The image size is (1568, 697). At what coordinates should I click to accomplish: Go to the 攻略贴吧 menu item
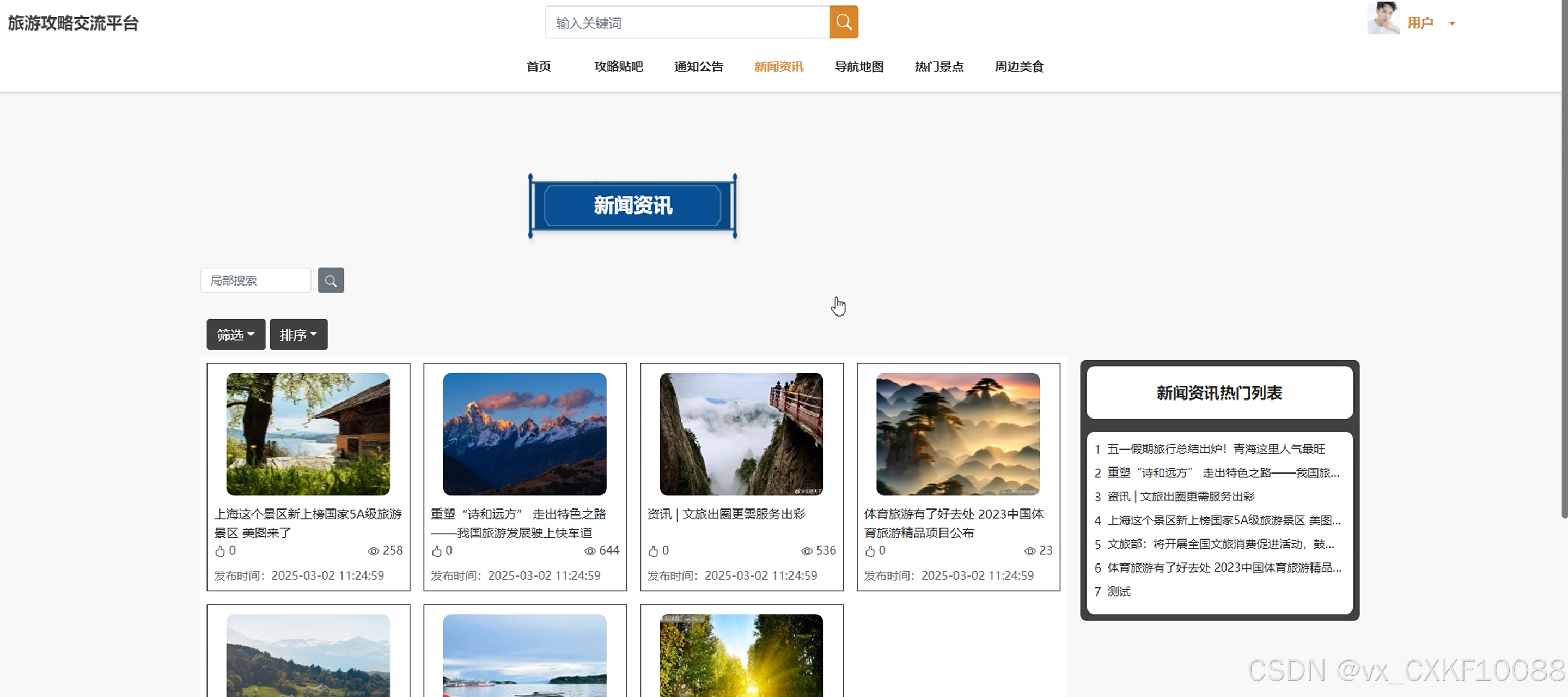(x=619, y=66)
